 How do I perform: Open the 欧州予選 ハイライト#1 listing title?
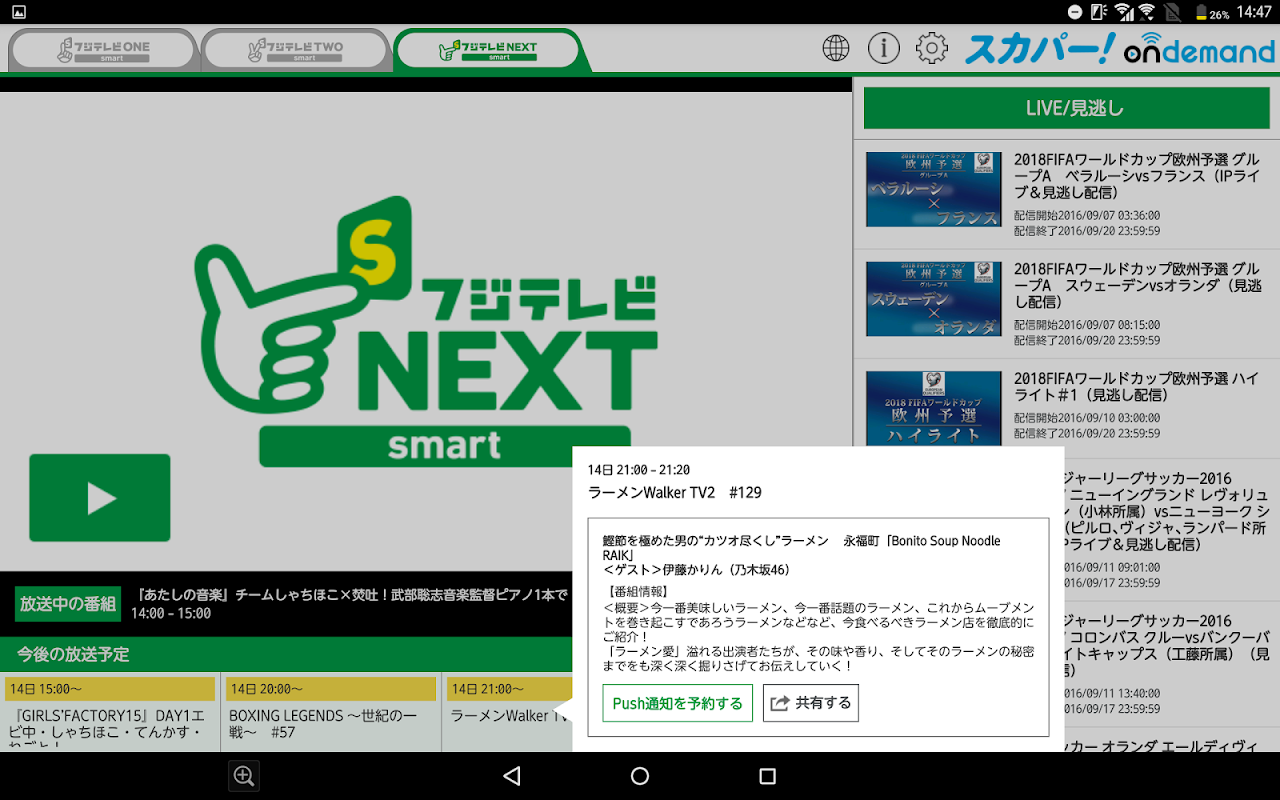pos(1137,387)
